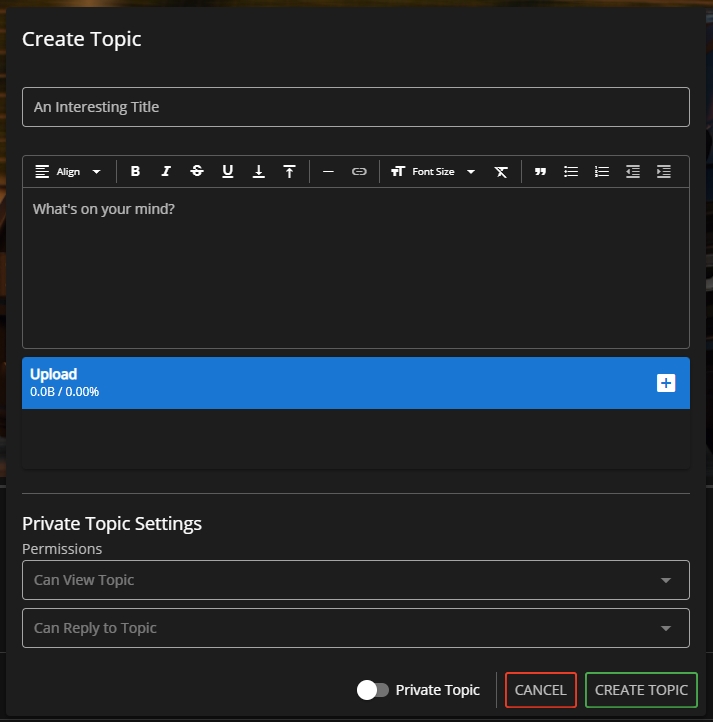This screenshot has width=713, height=722.
Task: Open the Align dropdown
Action: click(x=68, y=172)
